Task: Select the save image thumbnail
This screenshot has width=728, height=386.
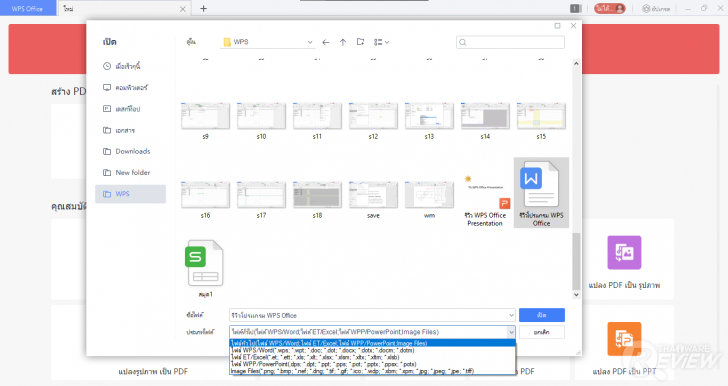Action: click(x=373, y=195)
